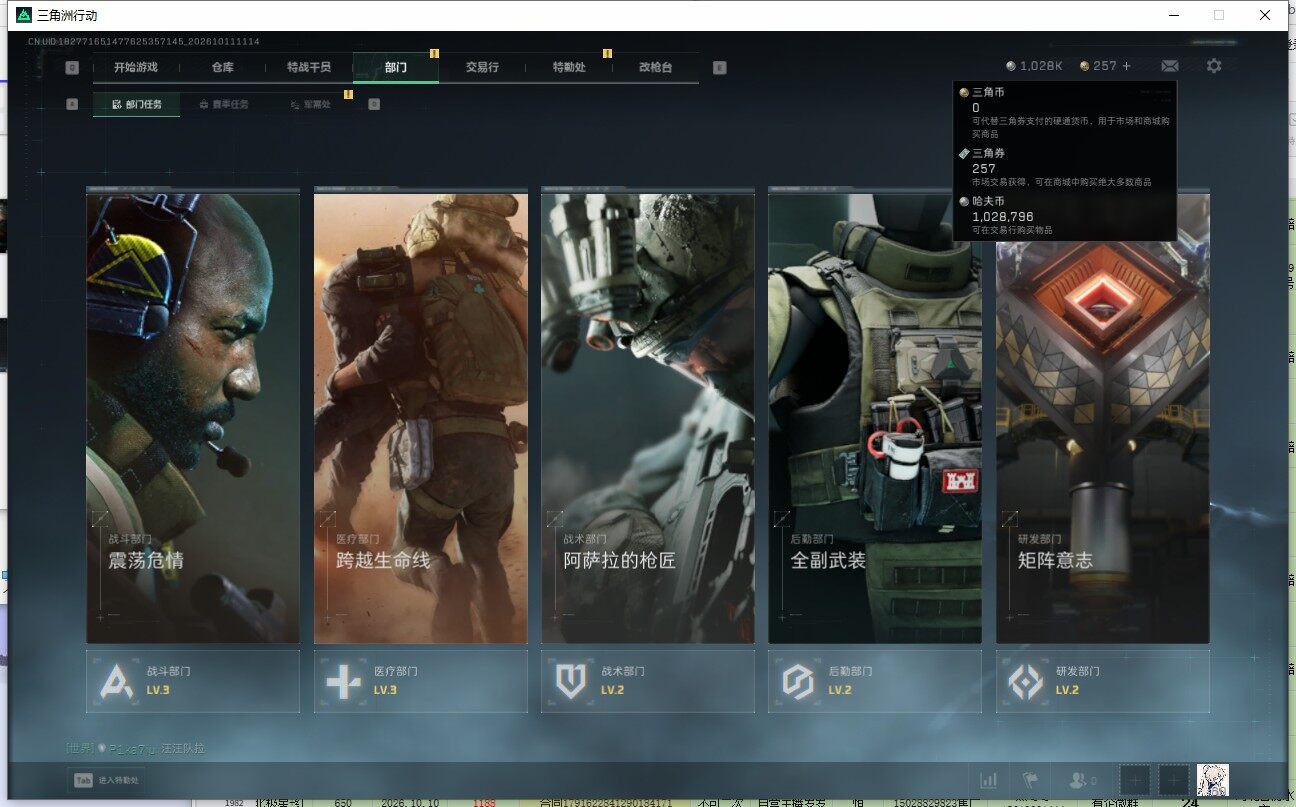Open the friends icon showing 0
The image size is (1296, 807).
[x=1083, y=780]
